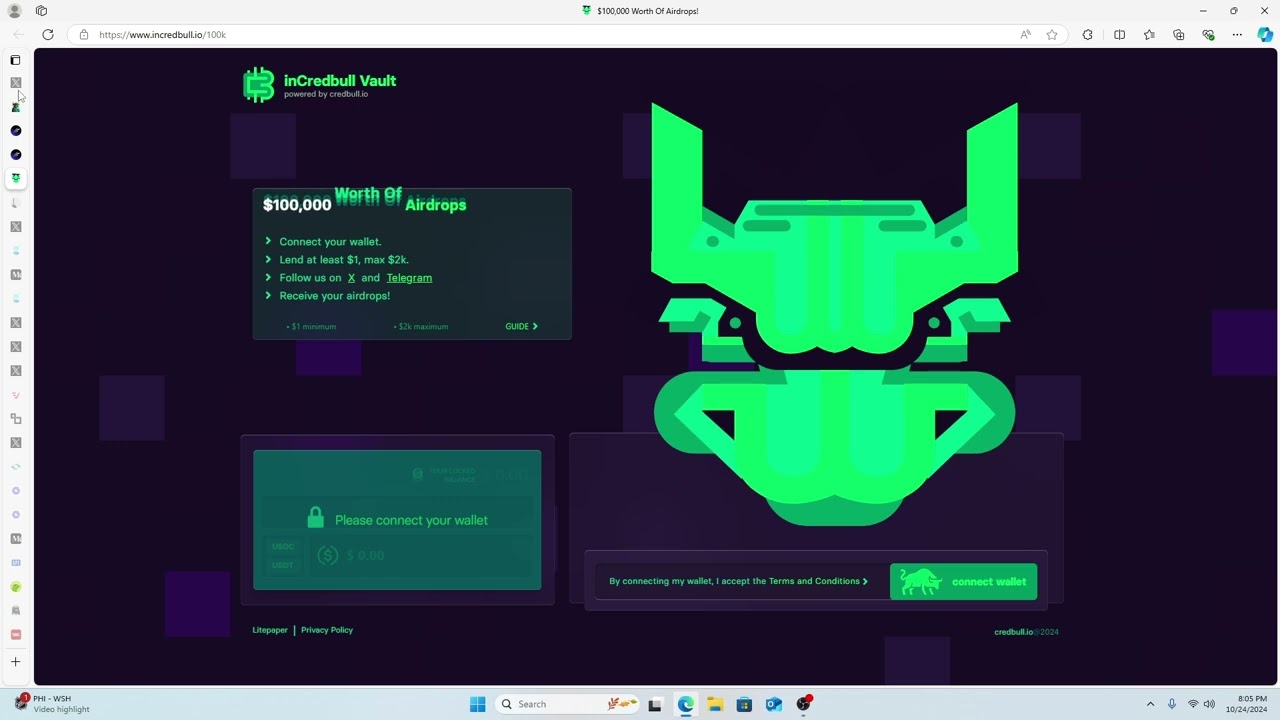Add this page to favorites star
The image size is (1280, 720).
[x=1052, y=34]
